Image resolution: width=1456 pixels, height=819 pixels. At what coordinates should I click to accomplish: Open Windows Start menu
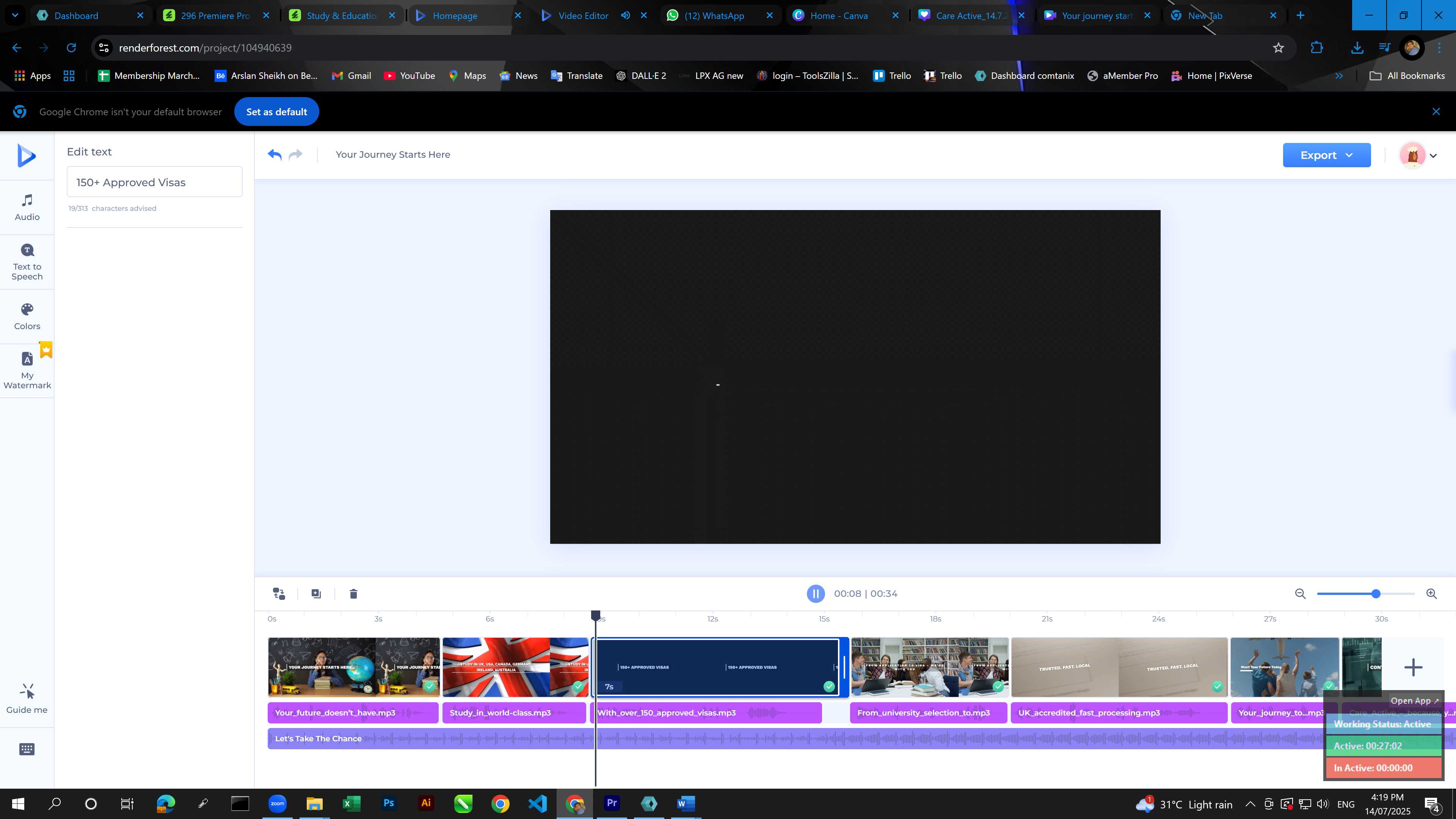[17, 804]
